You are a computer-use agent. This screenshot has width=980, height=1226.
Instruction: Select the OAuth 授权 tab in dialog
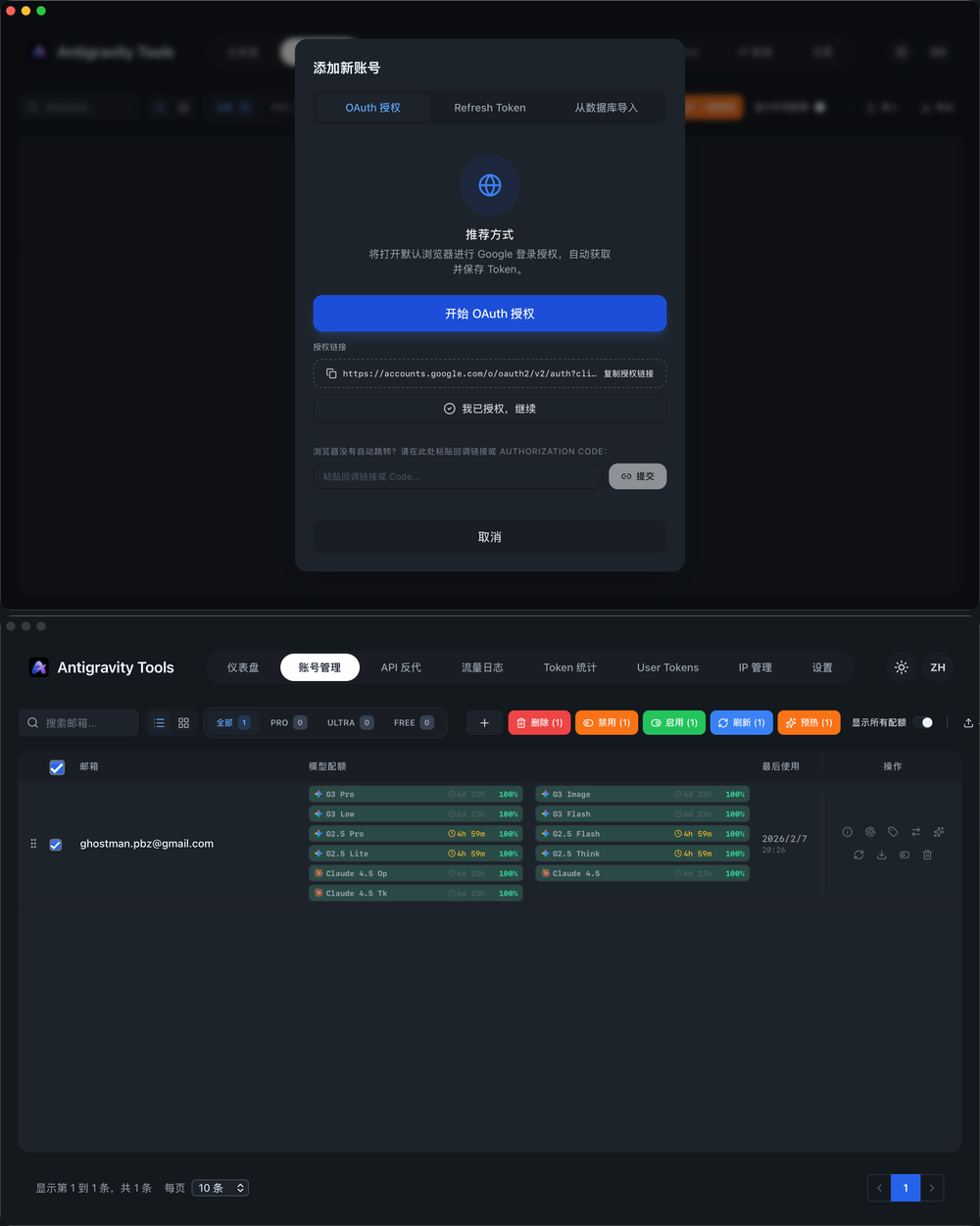(372, 108)
